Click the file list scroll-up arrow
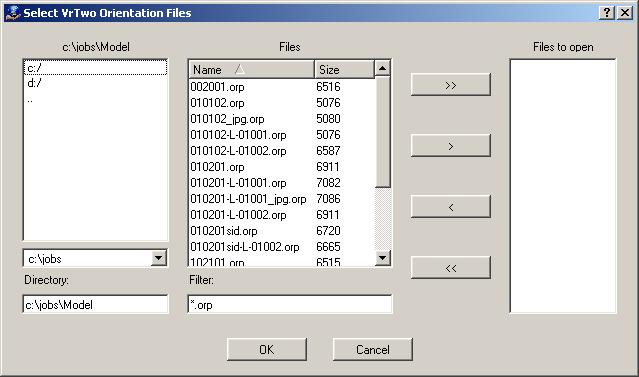This screenshot has width=639, height=377. 382,68
